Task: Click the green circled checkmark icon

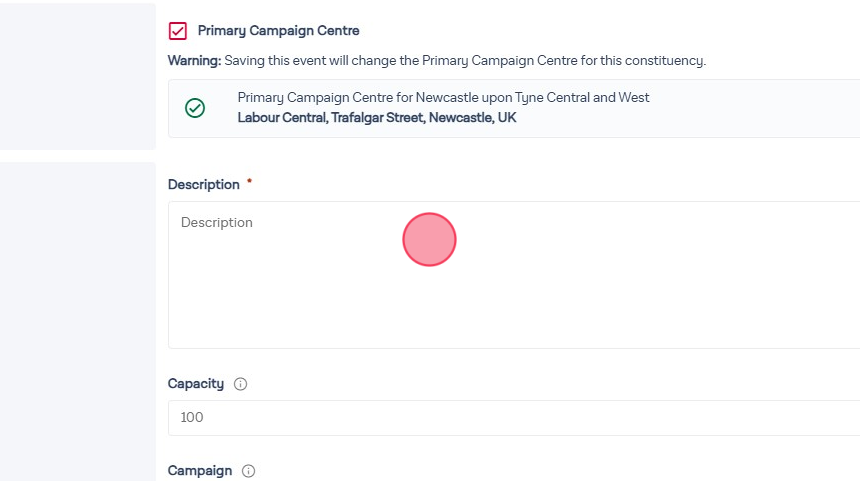Action: [195, 108]
